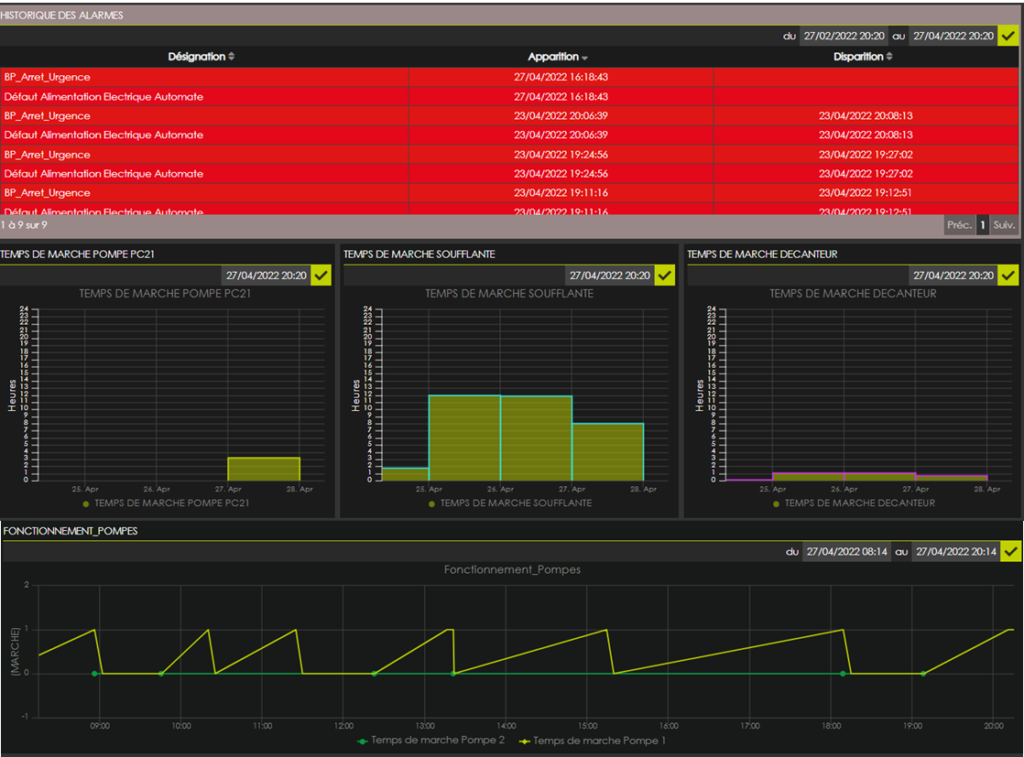The width and height of the screenshot is (1024, 757).
Task: Click the 26 Apr bar in Soufflante chart
Action: [536, 438]
